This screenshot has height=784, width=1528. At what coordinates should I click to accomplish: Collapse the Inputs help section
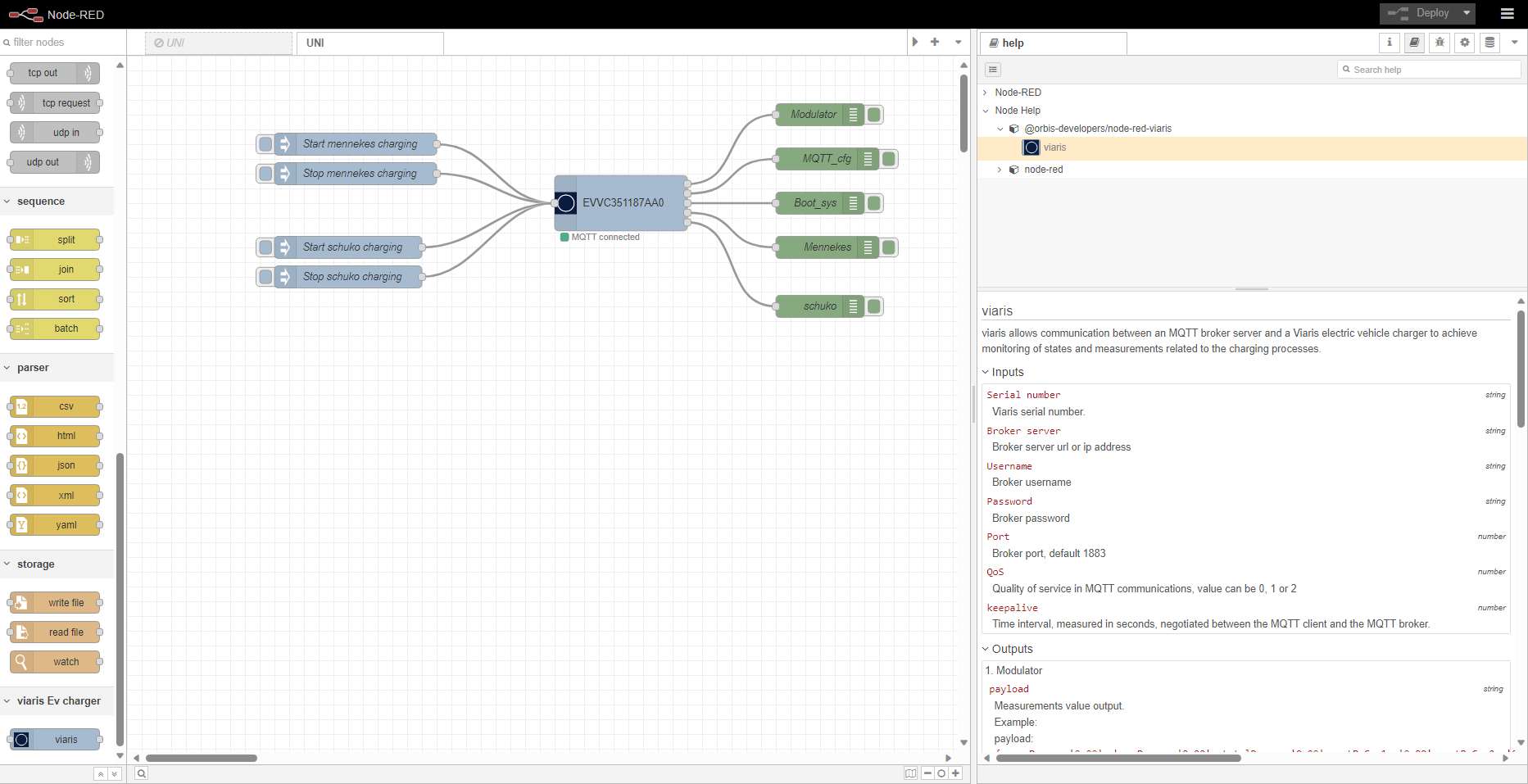(x=1003, y=372)
